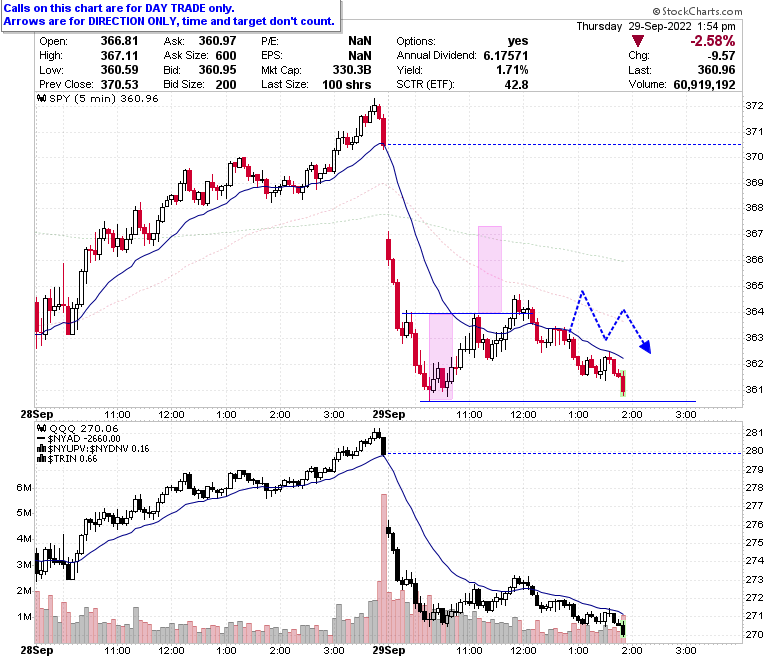Click the Ask Size value 600
The width and height of the screenshot is (780, 659).
(x=226, y=55)
